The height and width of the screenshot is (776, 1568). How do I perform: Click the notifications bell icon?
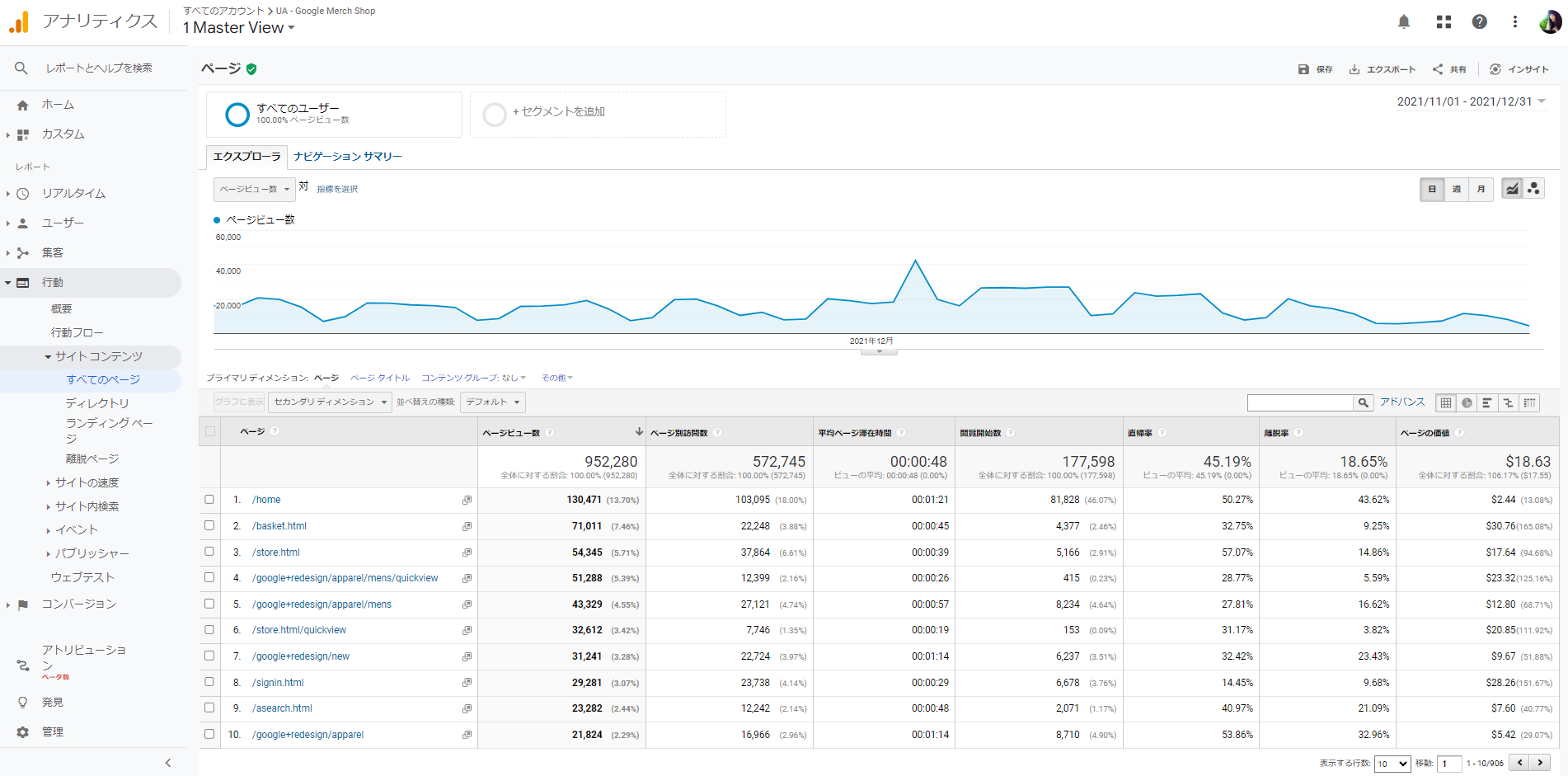[1404, 22]
